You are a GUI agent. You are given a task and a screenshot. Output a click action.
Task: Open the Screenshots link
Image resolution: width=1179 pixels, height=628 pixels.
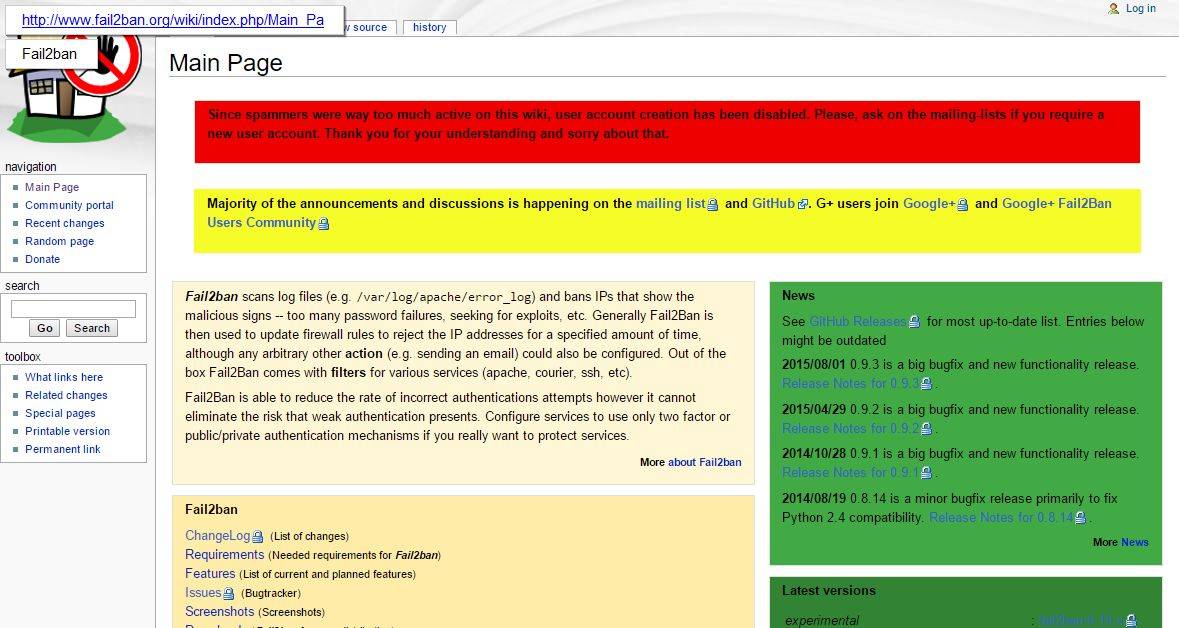pyautogui.click(x=220, y=612)
